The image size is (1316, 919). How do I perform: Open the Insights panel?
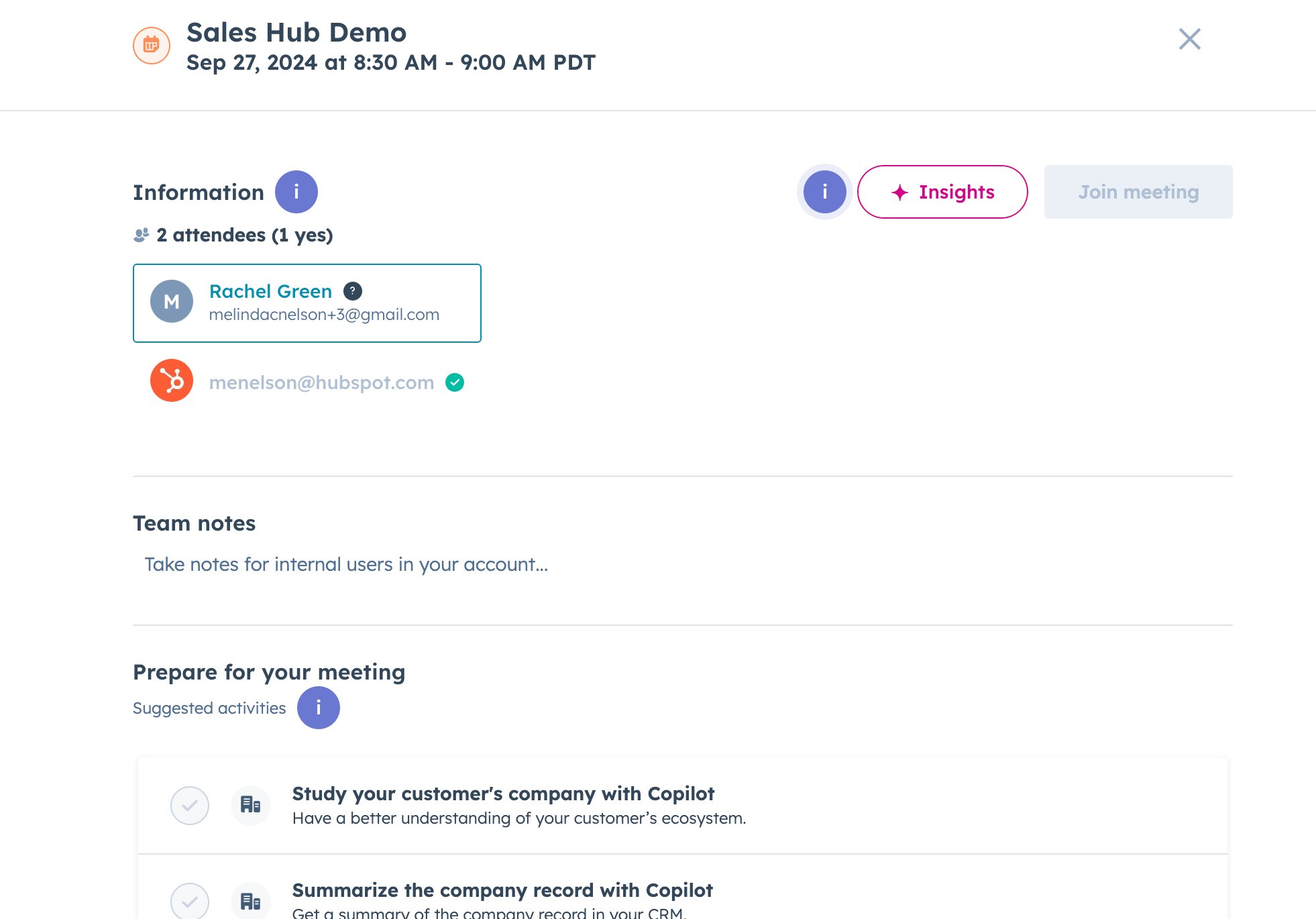pos(942,192)
